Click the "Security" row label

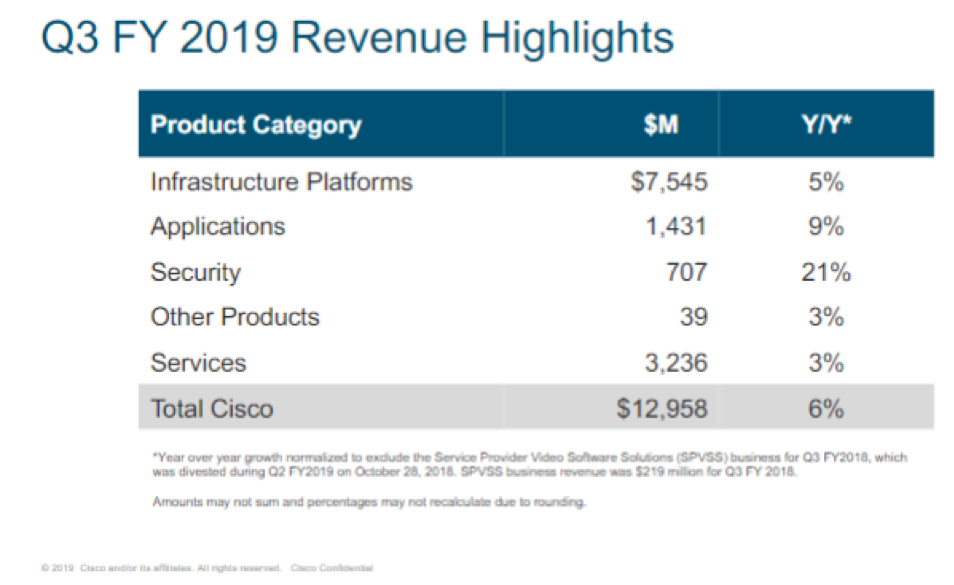[195, 272]
